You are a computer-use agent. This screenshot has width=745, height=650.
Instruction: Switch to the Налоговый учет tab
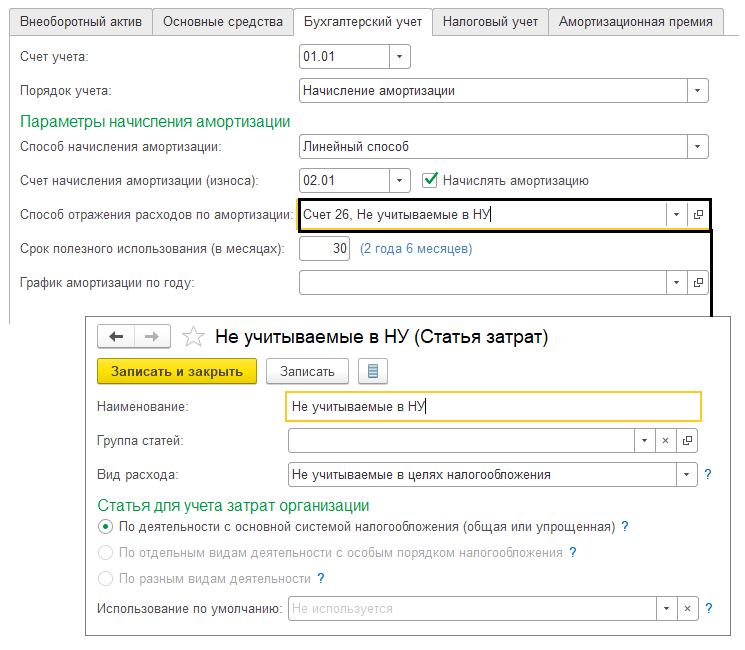[490, 21]
